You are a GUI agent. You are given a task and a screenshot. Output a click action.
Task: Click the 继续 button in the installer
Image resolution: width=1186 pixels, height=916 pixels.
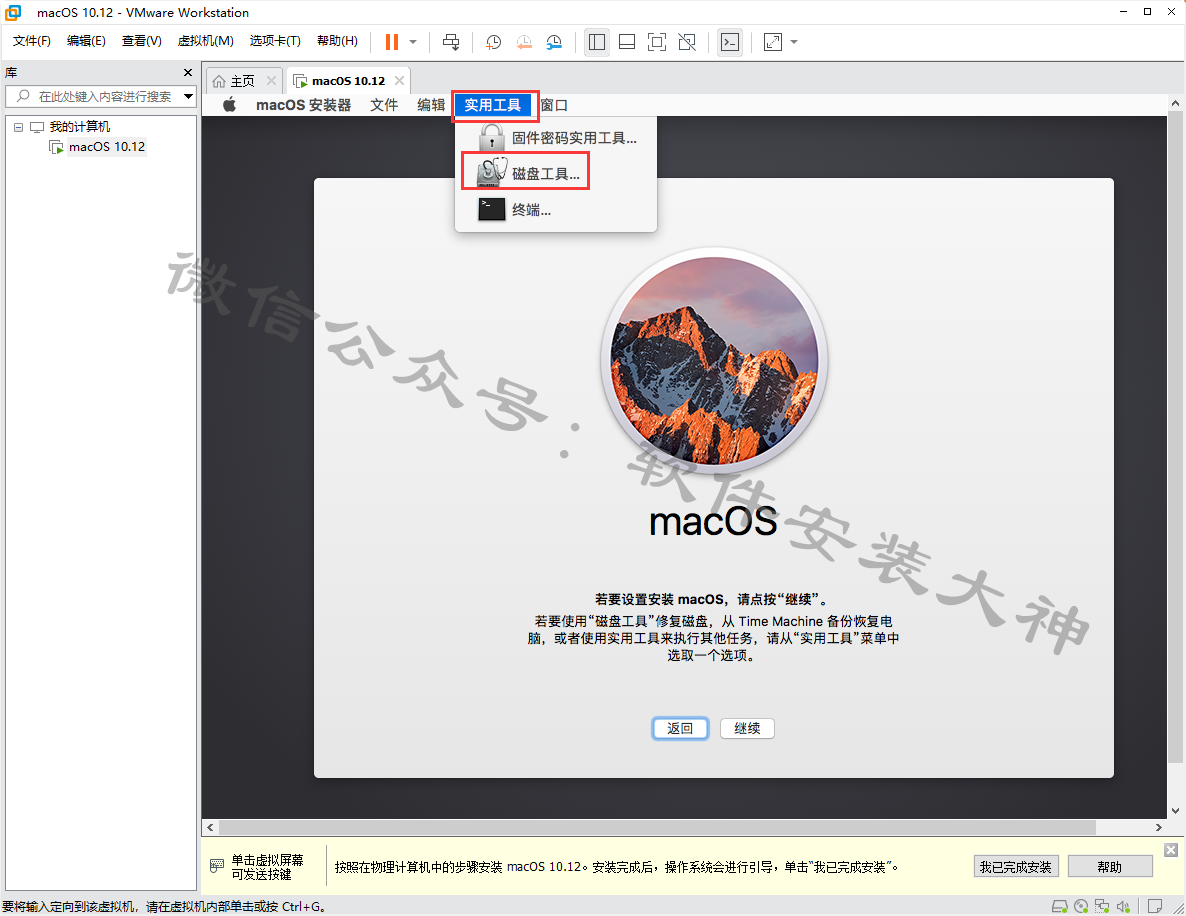[x=747, y=728]
